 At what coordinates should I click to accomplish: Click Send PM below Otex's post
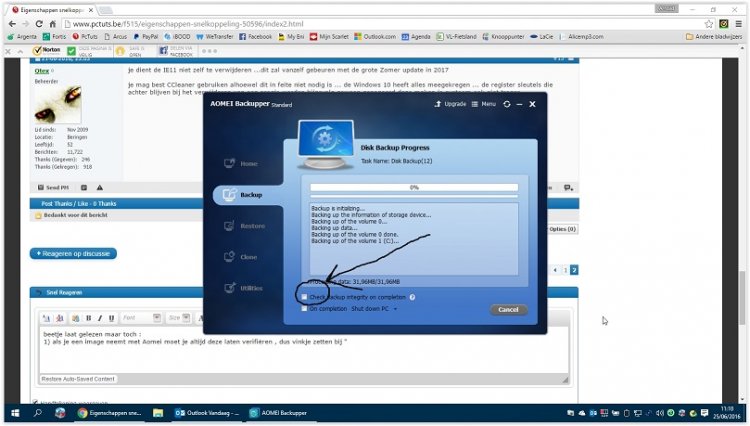tap(53, 187)
